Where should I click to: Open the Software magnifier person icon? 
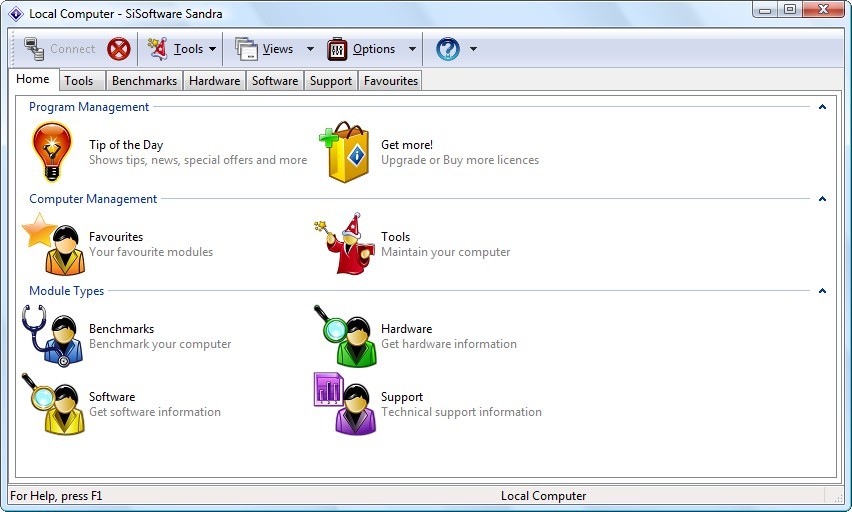click(53, 404)
